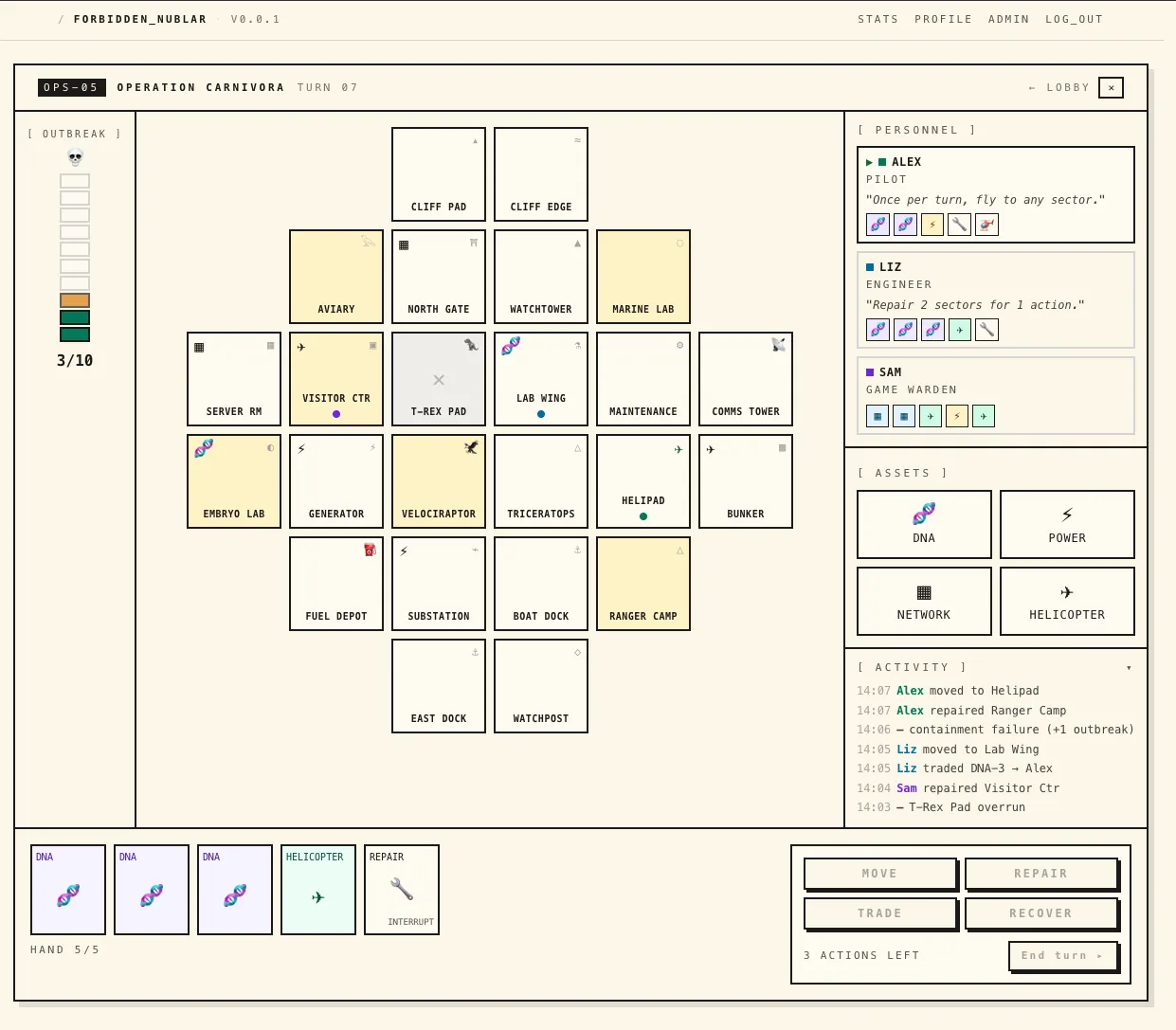Click the DNA icon on Embryo Lab

(x=204, y=448)
